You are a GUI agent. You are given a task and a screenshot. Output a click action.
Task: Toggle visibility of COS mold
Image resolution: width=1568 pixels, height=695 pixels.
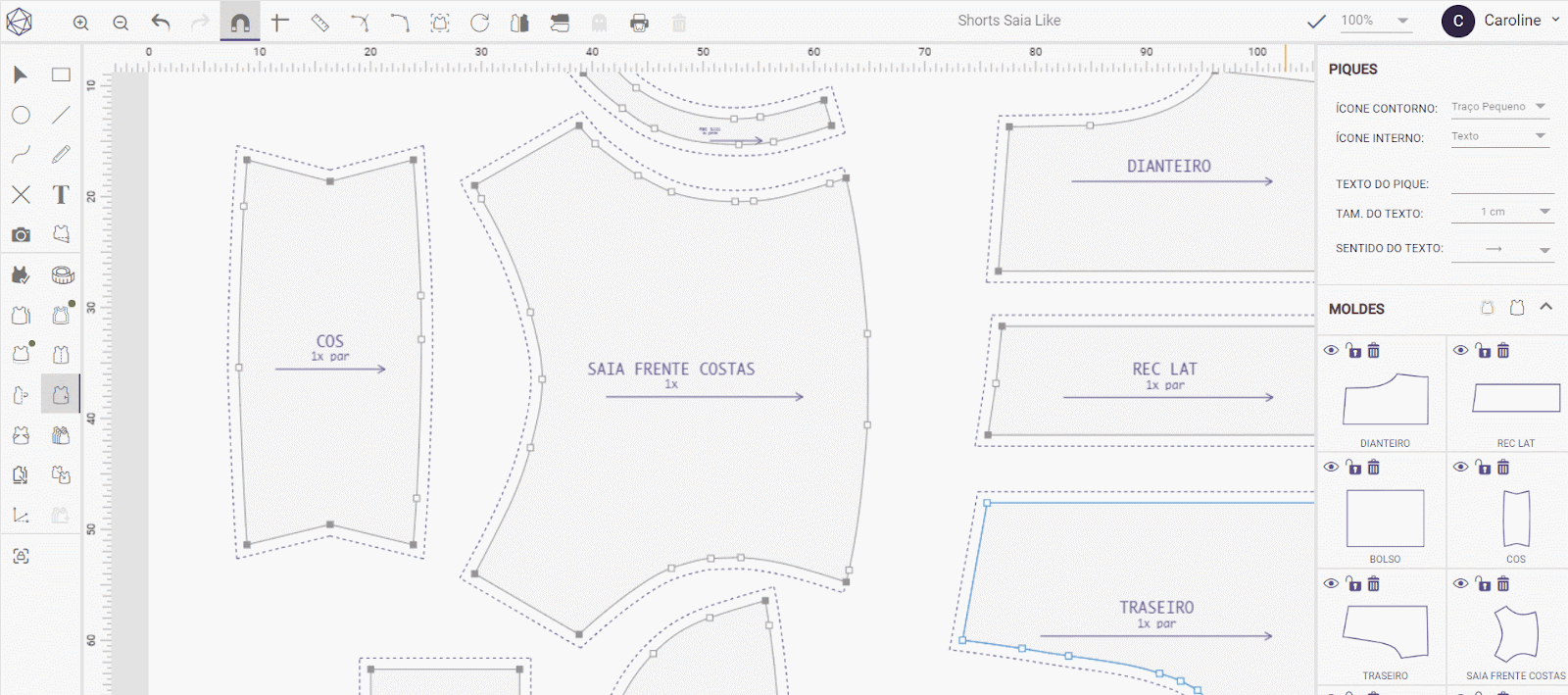click(x=1460, y=467)
